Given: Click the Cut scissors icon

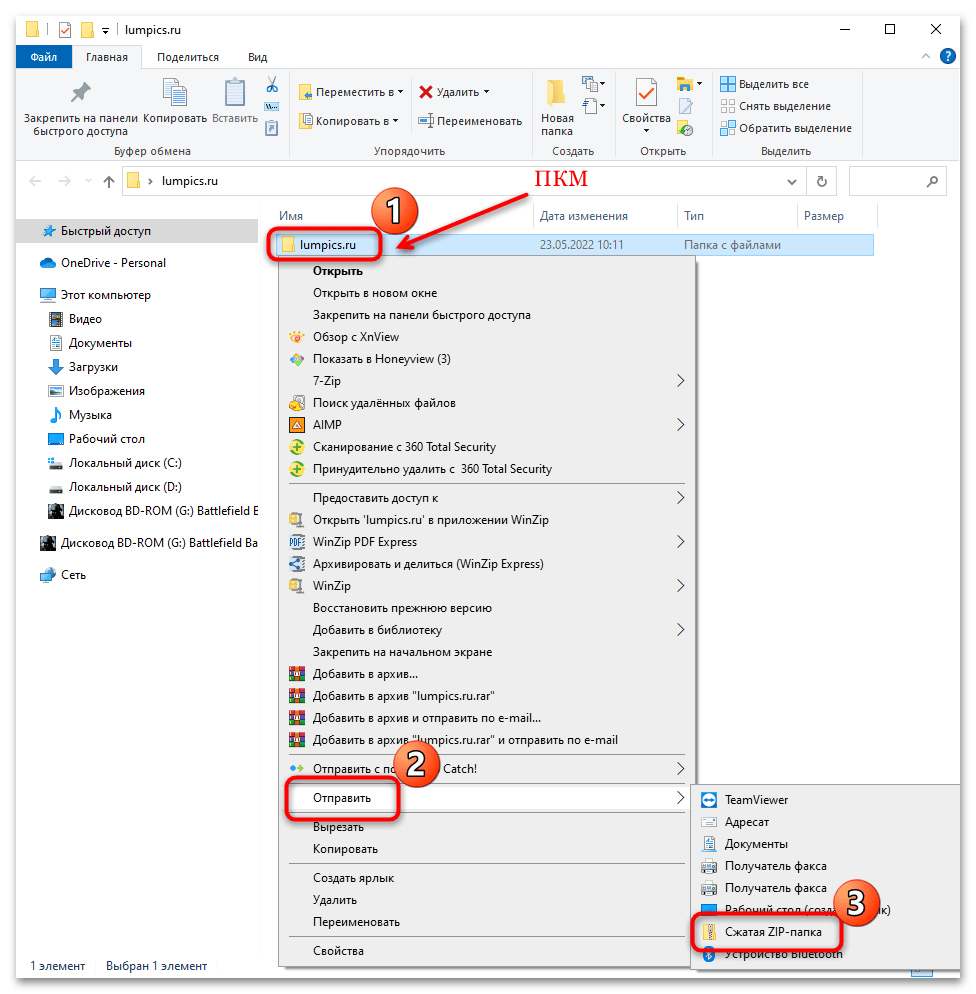Looking at the screenshot, I should (x=272, y=84).
